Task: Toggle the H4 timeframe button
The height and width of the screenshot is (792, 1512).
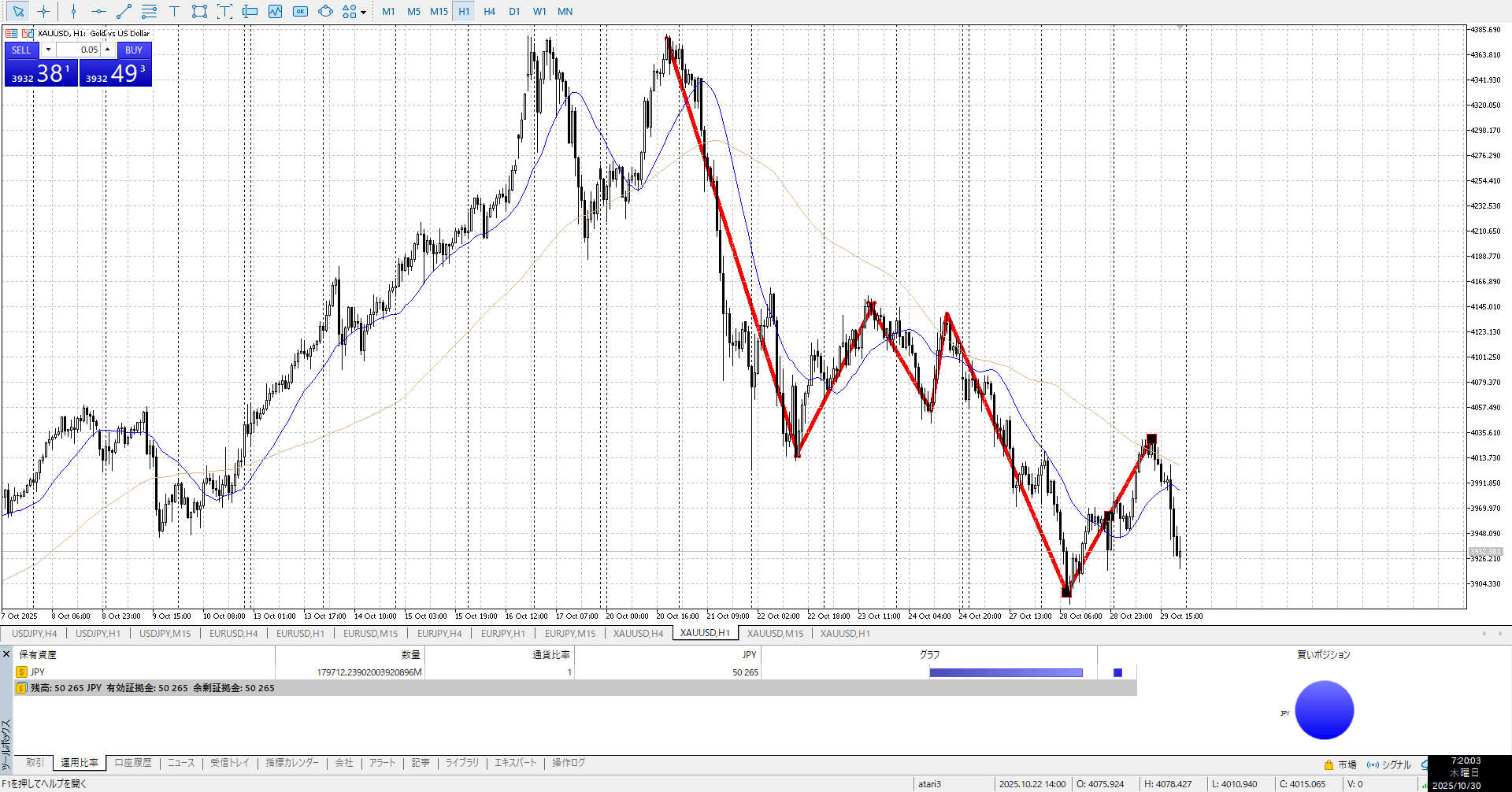Action: click(489, 11)
